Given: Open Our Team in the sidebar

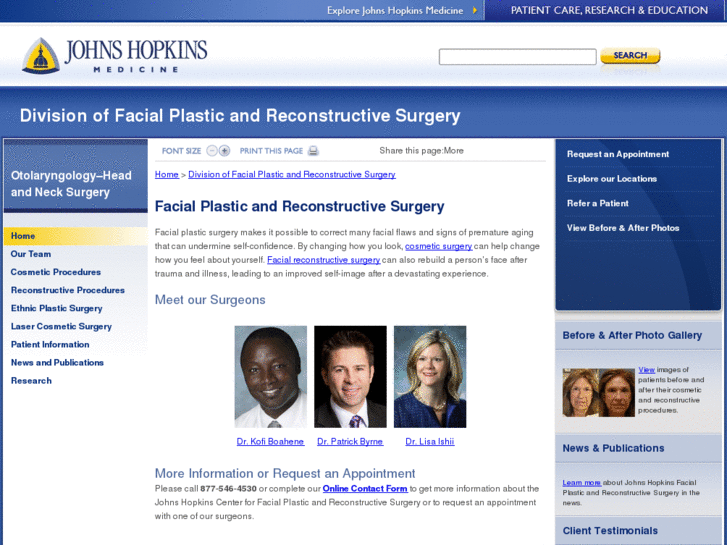Looking at the screenshot, I should pos(31,254).
